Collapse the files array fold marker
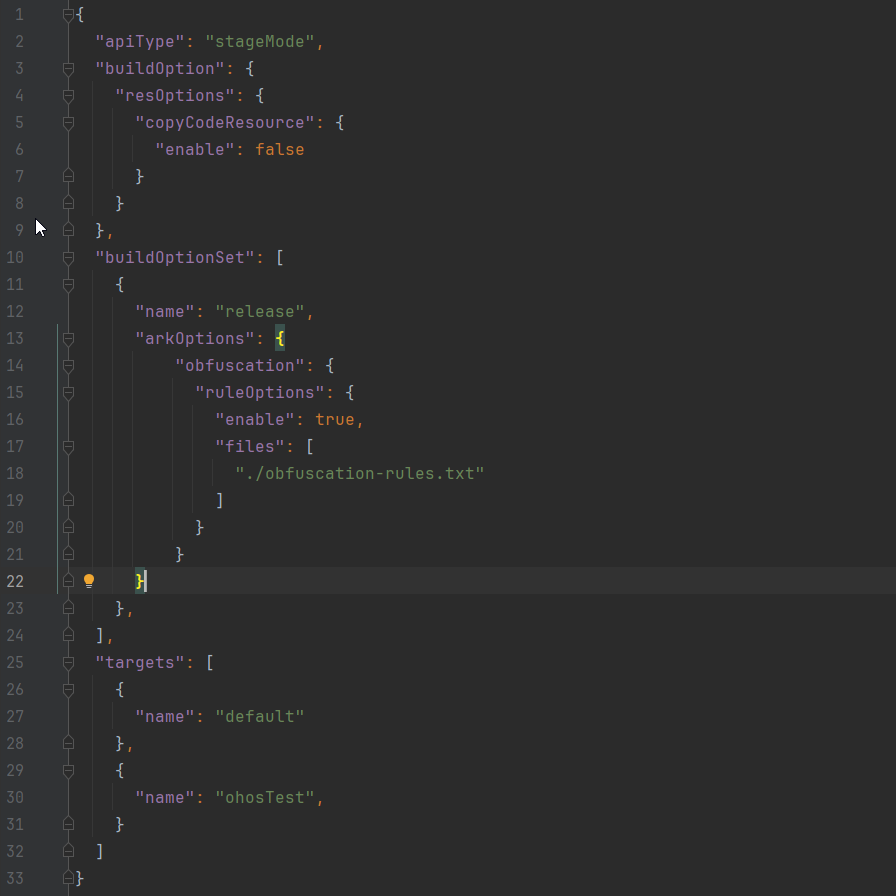 click(68, 446)
